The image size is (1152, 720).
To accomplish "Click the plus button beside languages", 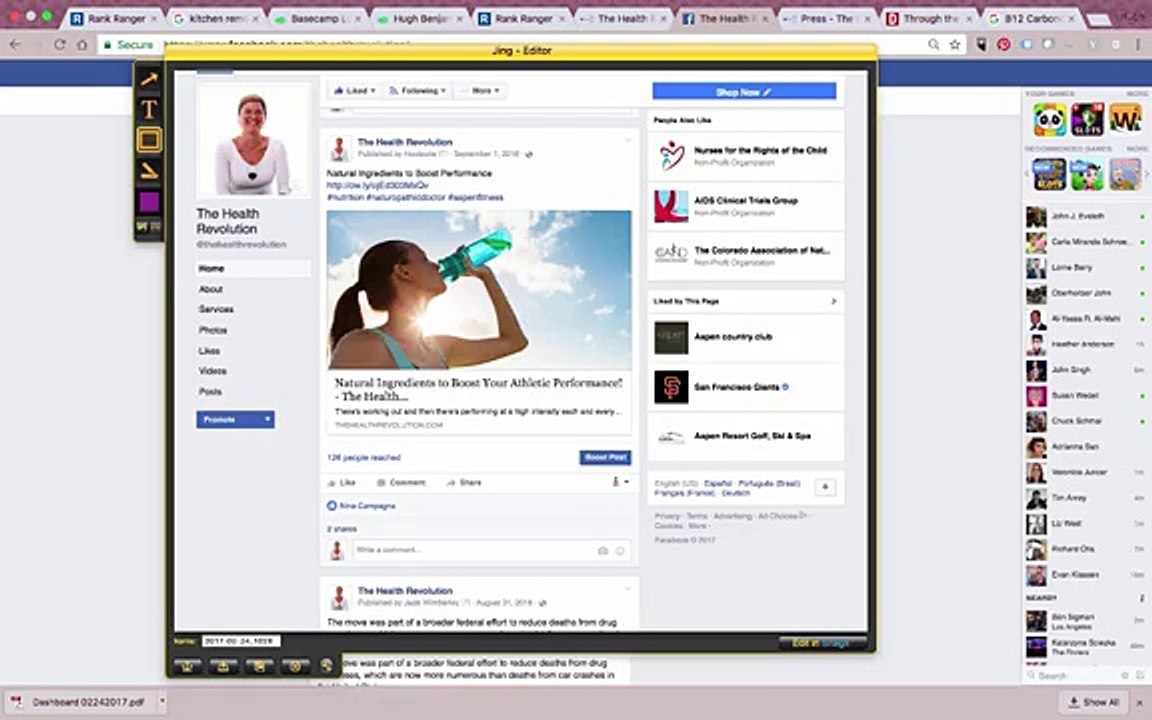I will coord(825,487).
